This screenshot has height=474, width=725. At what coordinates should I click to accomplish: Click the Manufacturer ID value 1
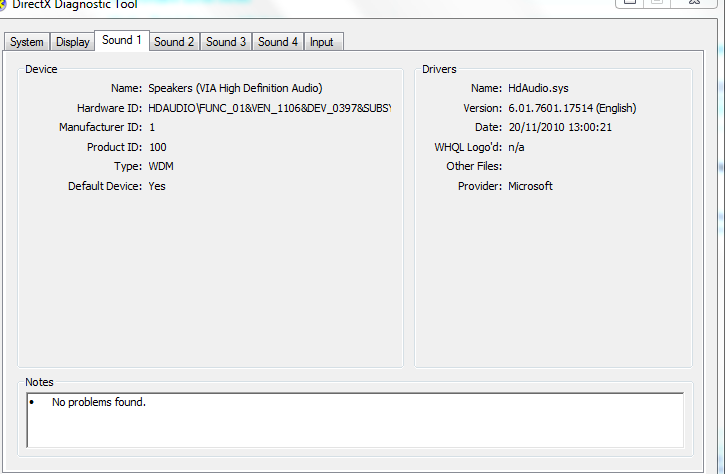(x=152, y=127)
